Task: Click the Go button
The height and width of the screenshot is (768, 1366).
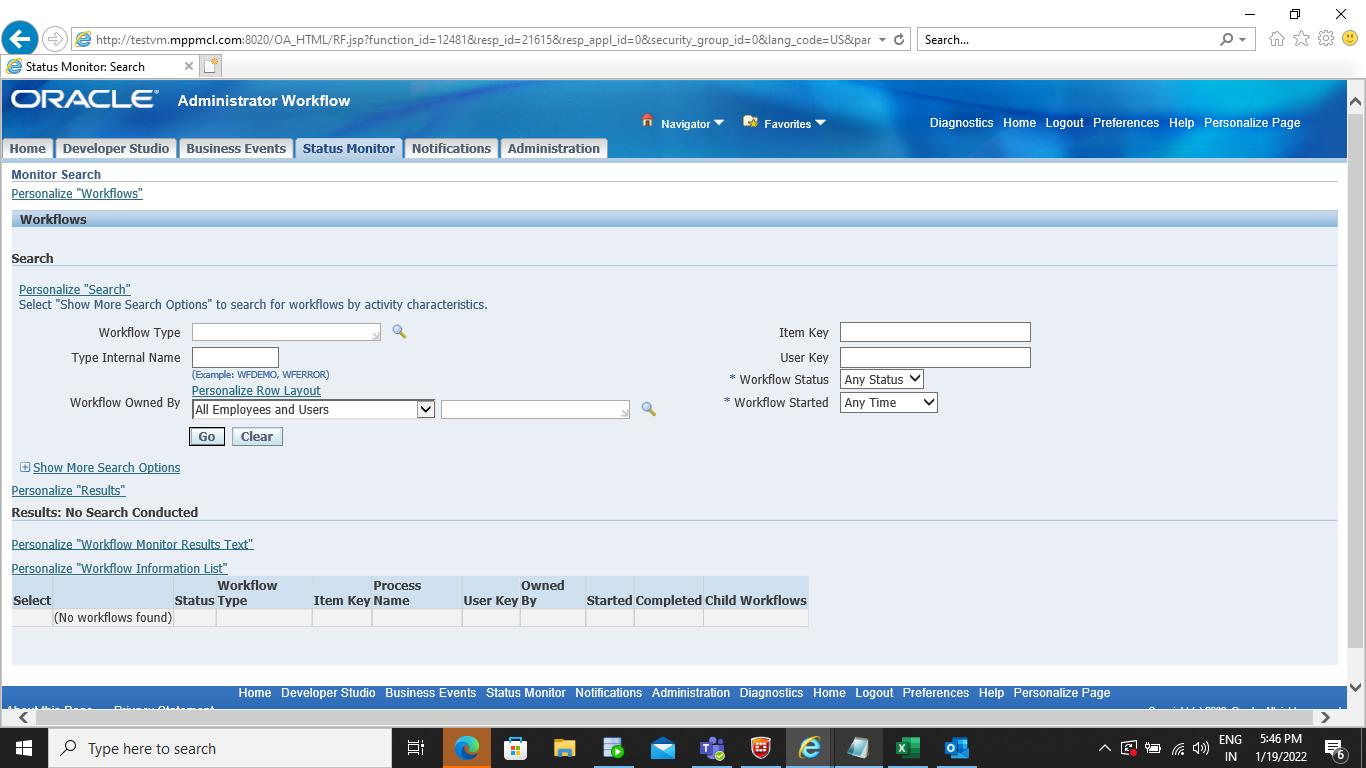Action: [x=207, y=436]
